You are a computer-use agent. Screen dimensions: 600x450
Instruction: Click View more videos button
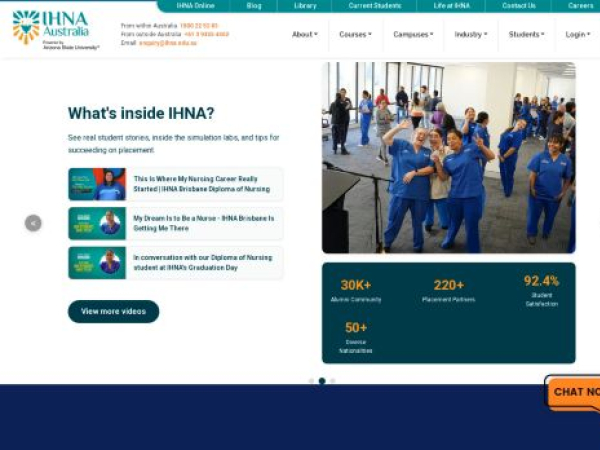(x=114, y=311)
